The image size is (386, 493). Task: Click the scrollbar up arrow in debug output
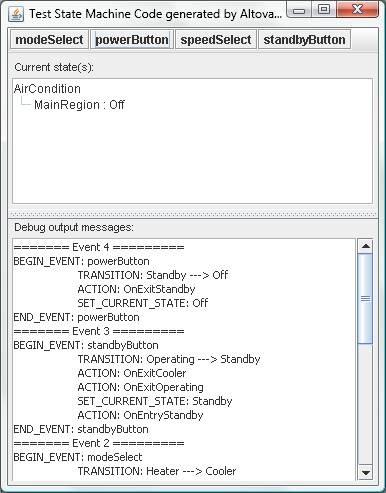coord(366,246)
